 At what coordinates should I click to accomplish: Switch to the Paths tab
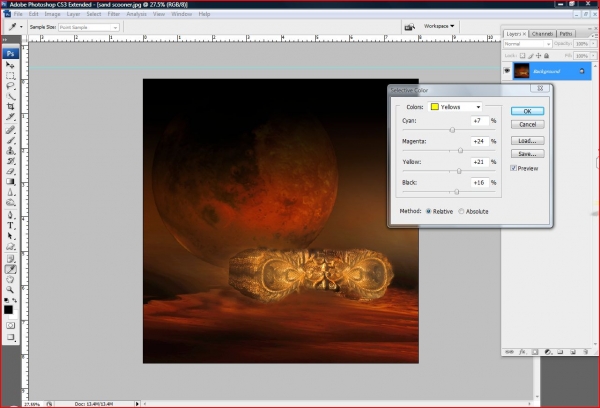pos(566,34)
